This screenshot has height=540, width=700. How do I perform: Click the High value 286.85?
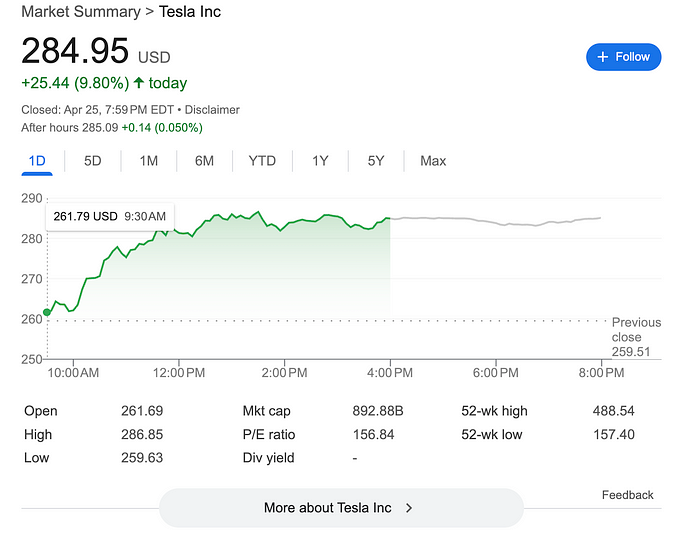click(142, 434)
